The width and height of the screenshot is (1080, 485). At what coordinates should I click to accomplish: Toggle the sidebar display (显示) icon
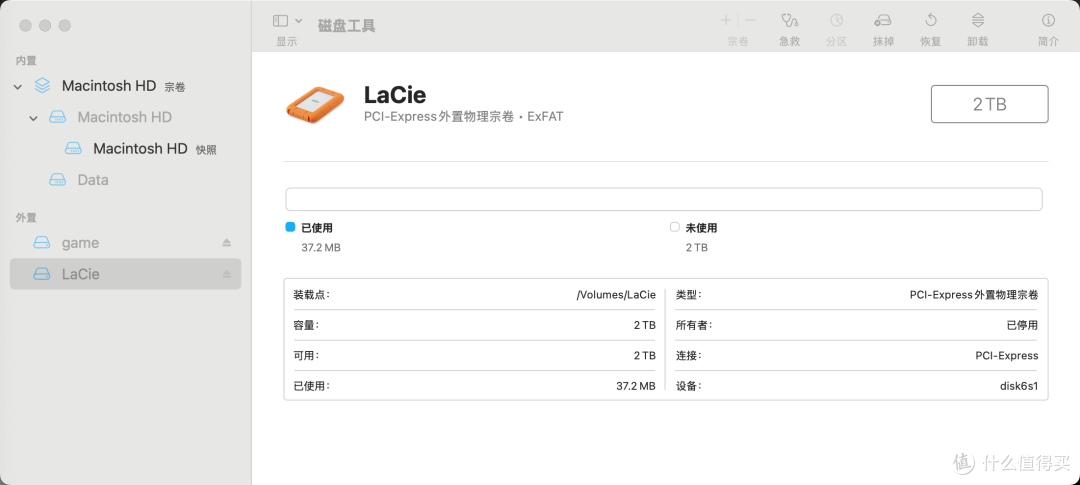[280, 21]
